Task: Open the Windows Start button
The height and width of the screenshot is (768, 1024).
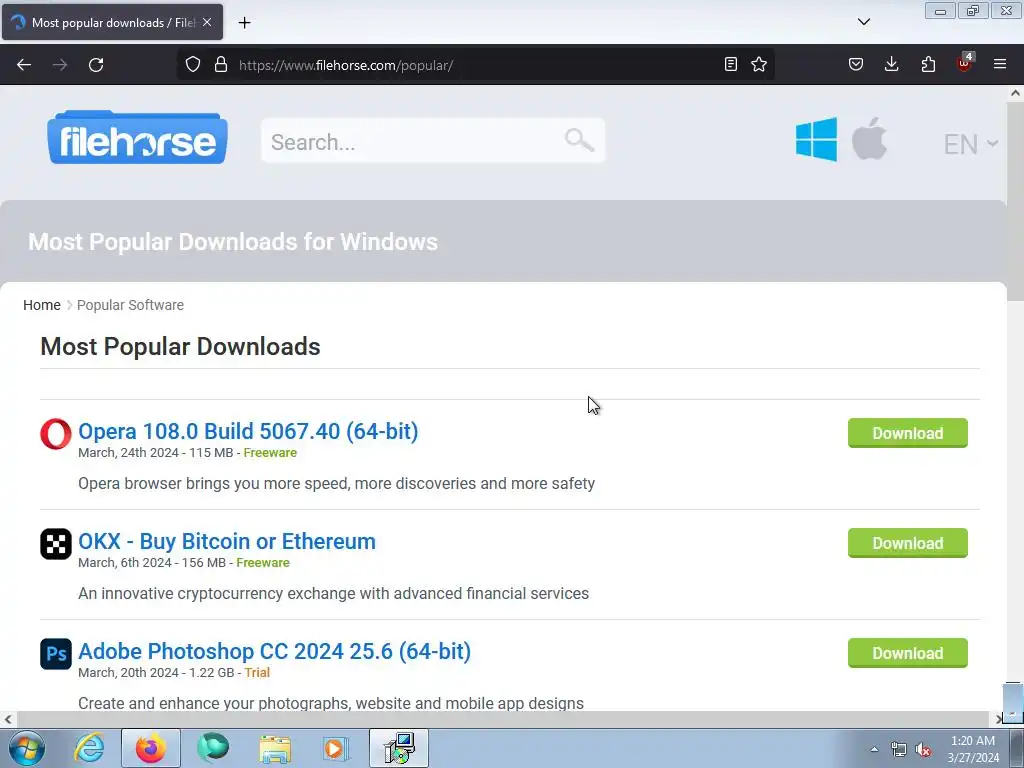Action: 27,748
